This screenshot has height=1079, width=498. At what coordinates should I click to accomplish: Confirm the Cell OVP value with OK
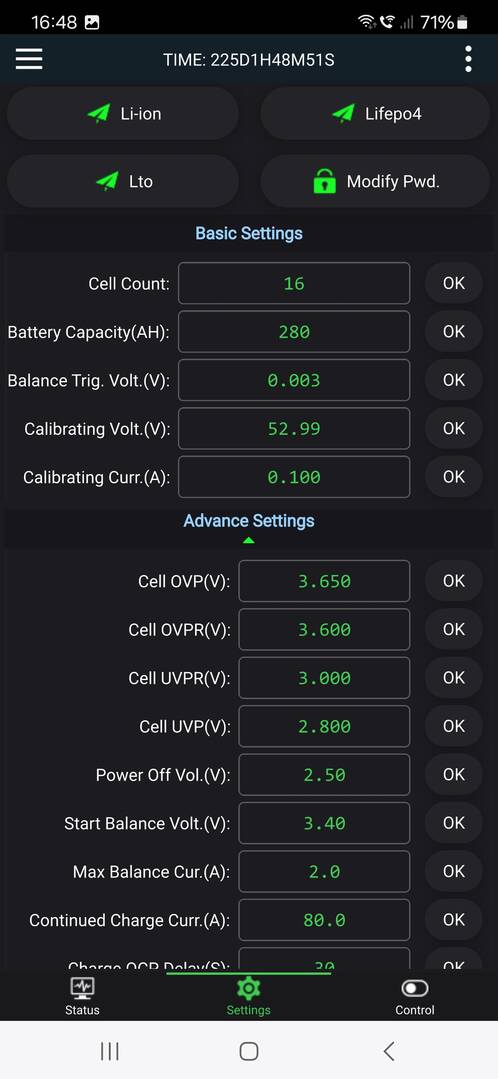[x=454, y=581]
